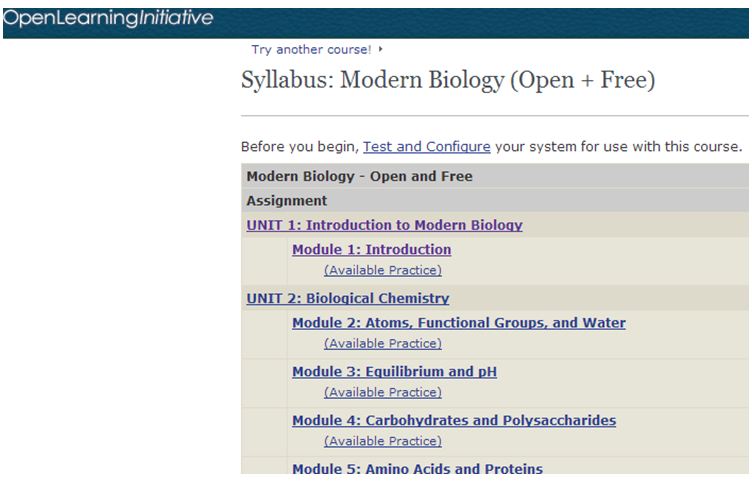Viewport: 752px width, 481px height.
Task: Open Available Practice under Module 3
Action: [x=383, y=392]
